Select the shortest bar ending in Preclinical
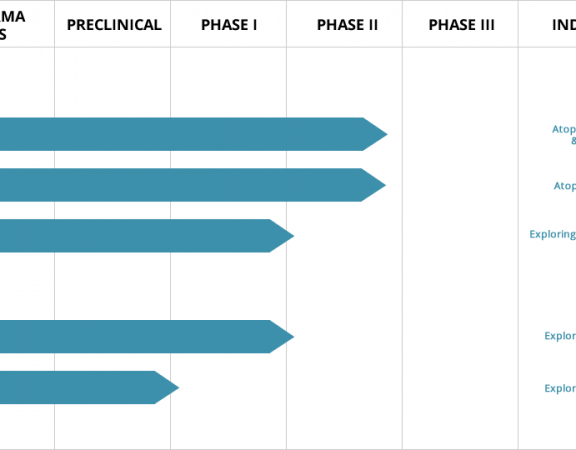576x450 pixels. 89,388
